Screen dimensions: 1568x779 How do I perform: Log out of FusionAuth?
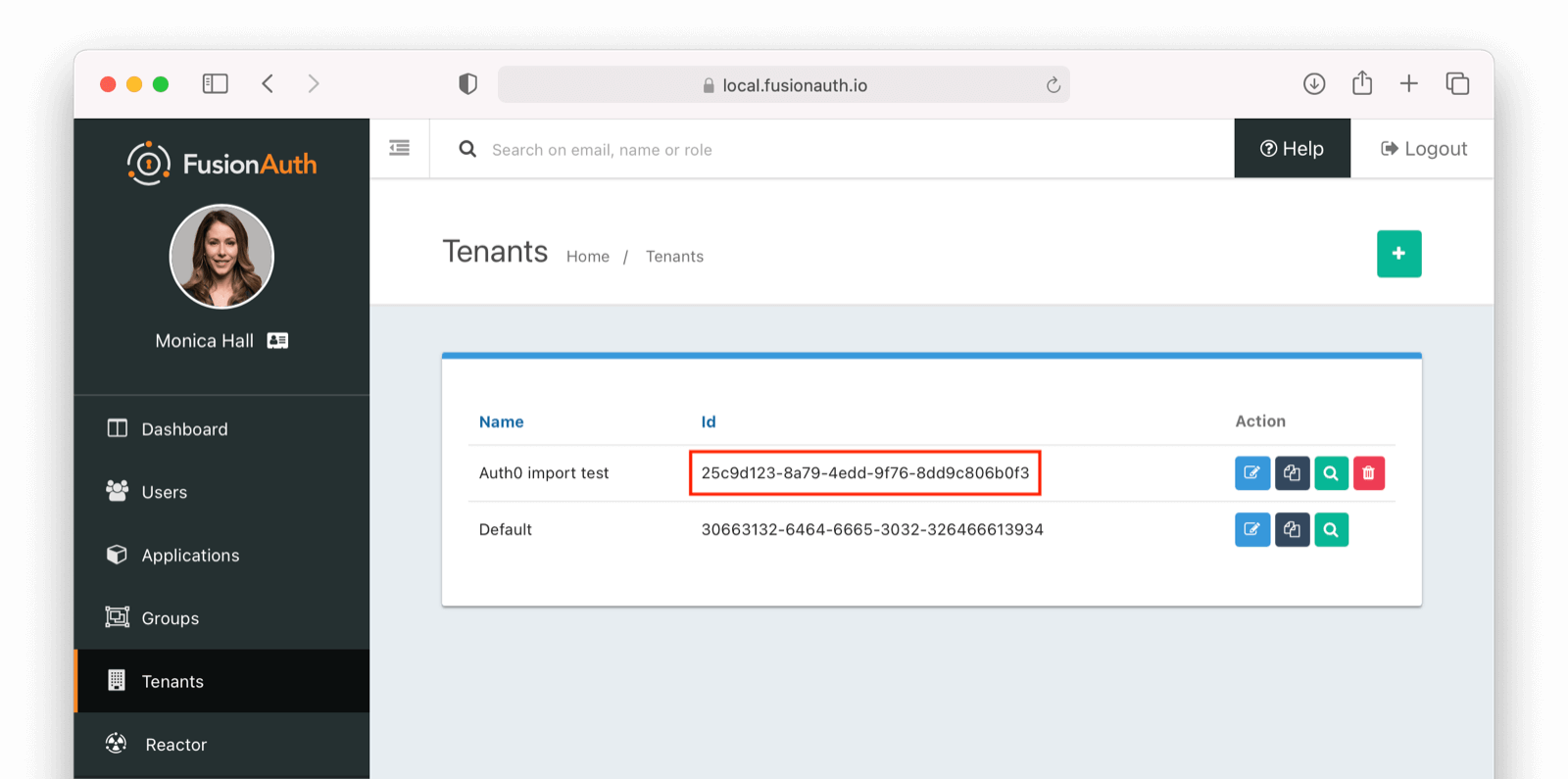point(1423,148)
